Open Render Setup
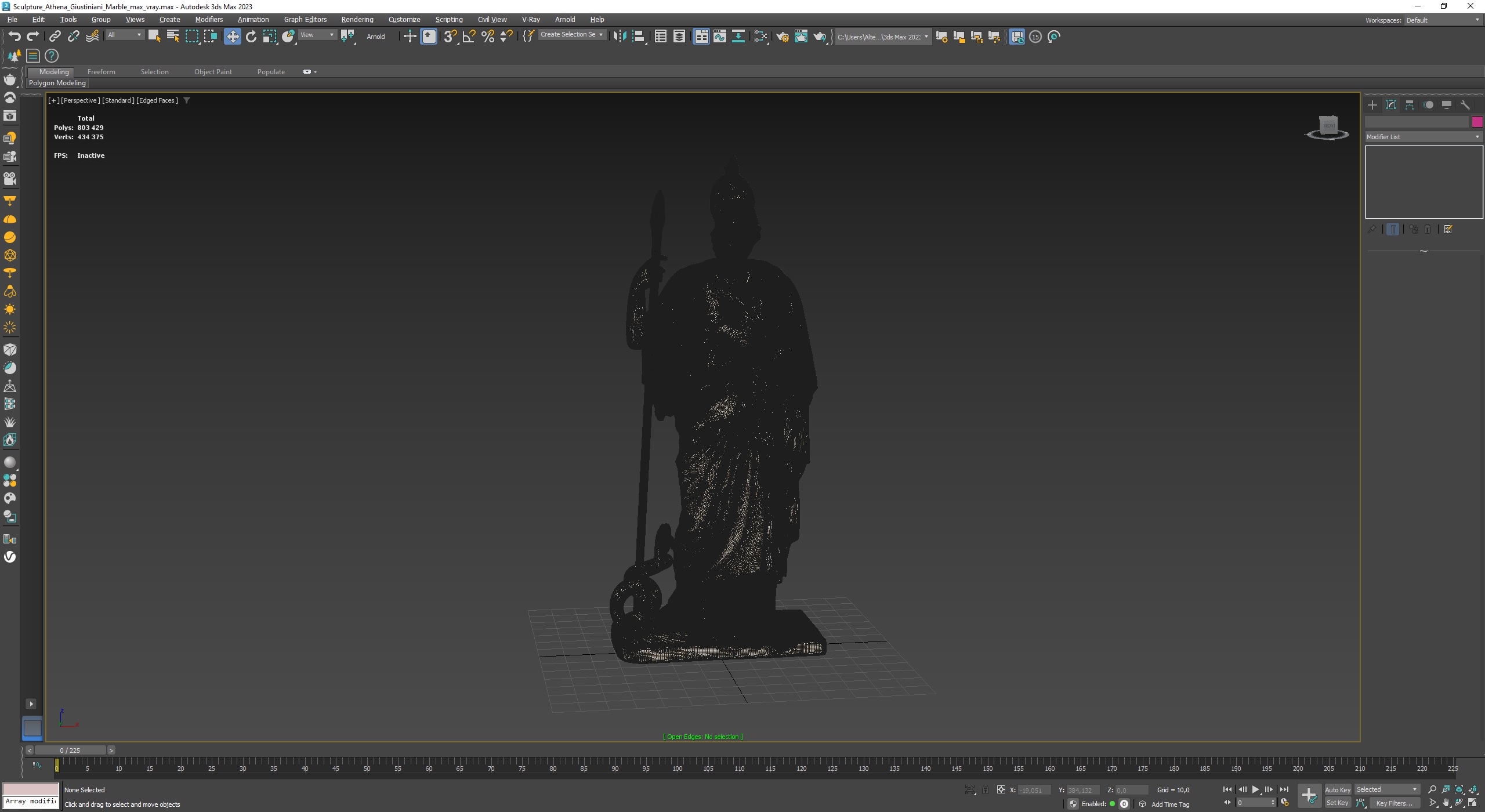The image size is (1485, 812). point(783,37)
